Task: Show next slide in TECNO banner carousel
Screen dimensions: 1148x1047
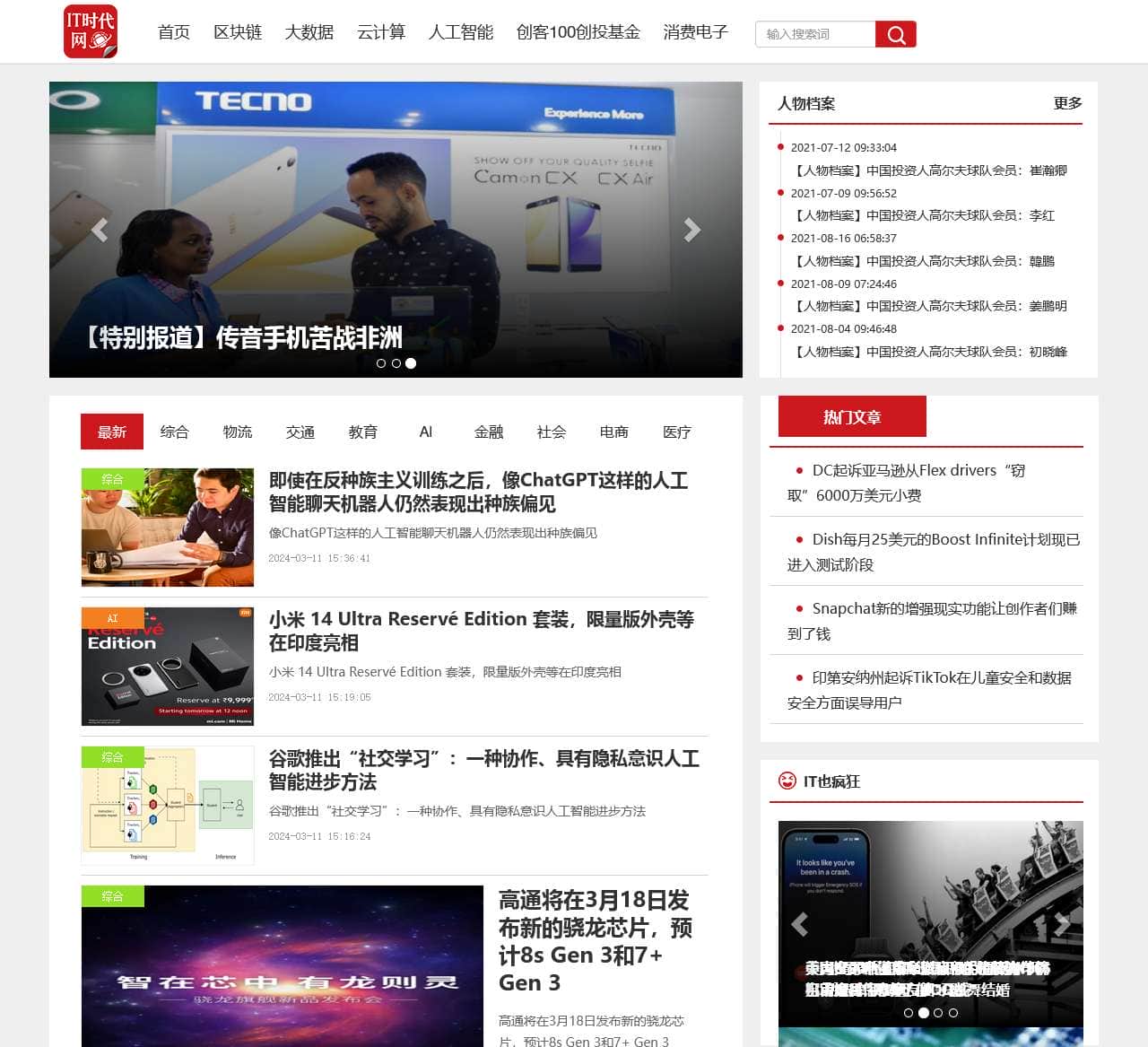Action: [691, 230]
